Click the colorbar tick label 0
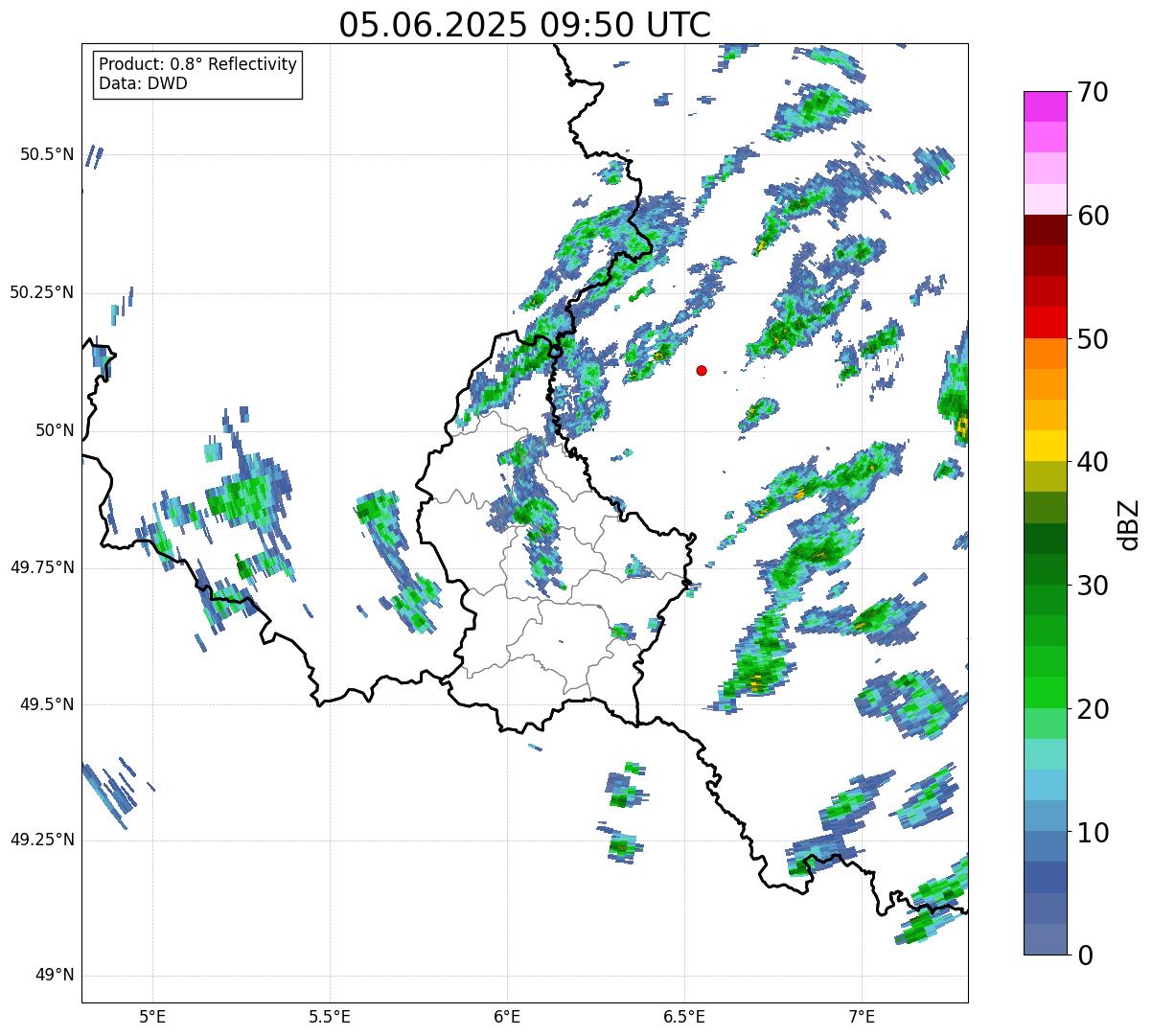This screenshot has height=1036, width=1152. click(x=1084, y=955)
